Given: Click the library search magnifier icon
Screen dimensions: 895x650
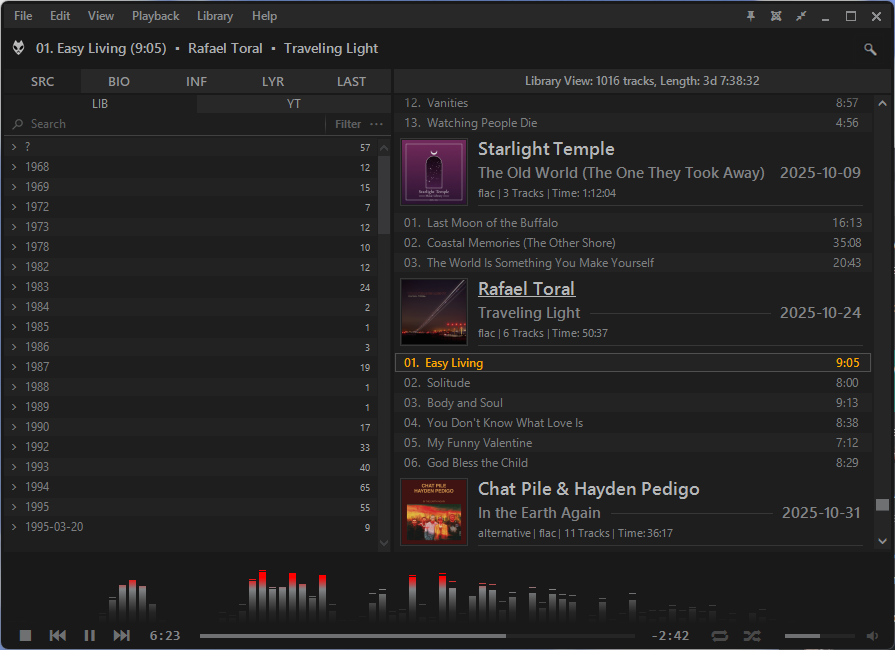Looking at the screenshot, I should tap(18, 124).
